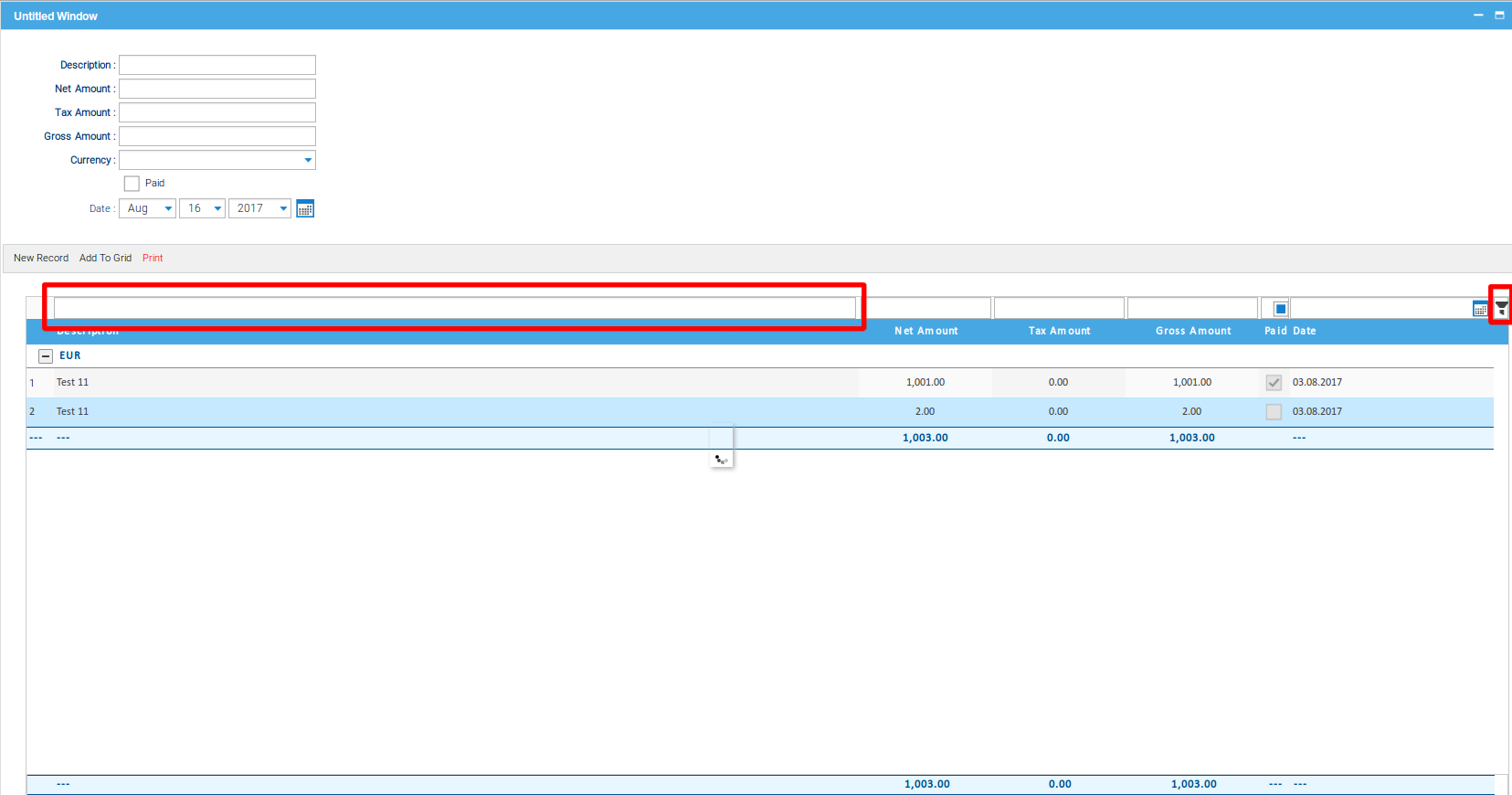Screen dimensions: 1512x795
Task: Sort by the Net Amount column header
Action: (926, 331)
